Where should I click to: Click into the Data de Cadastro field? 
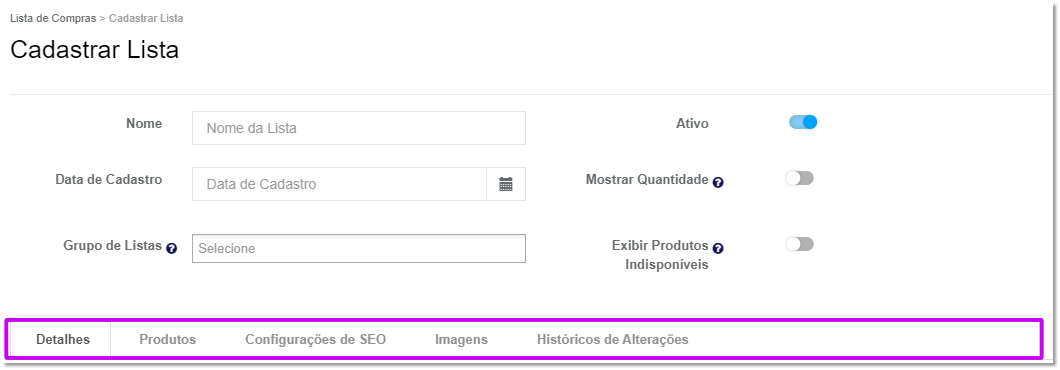coord(339,184)
